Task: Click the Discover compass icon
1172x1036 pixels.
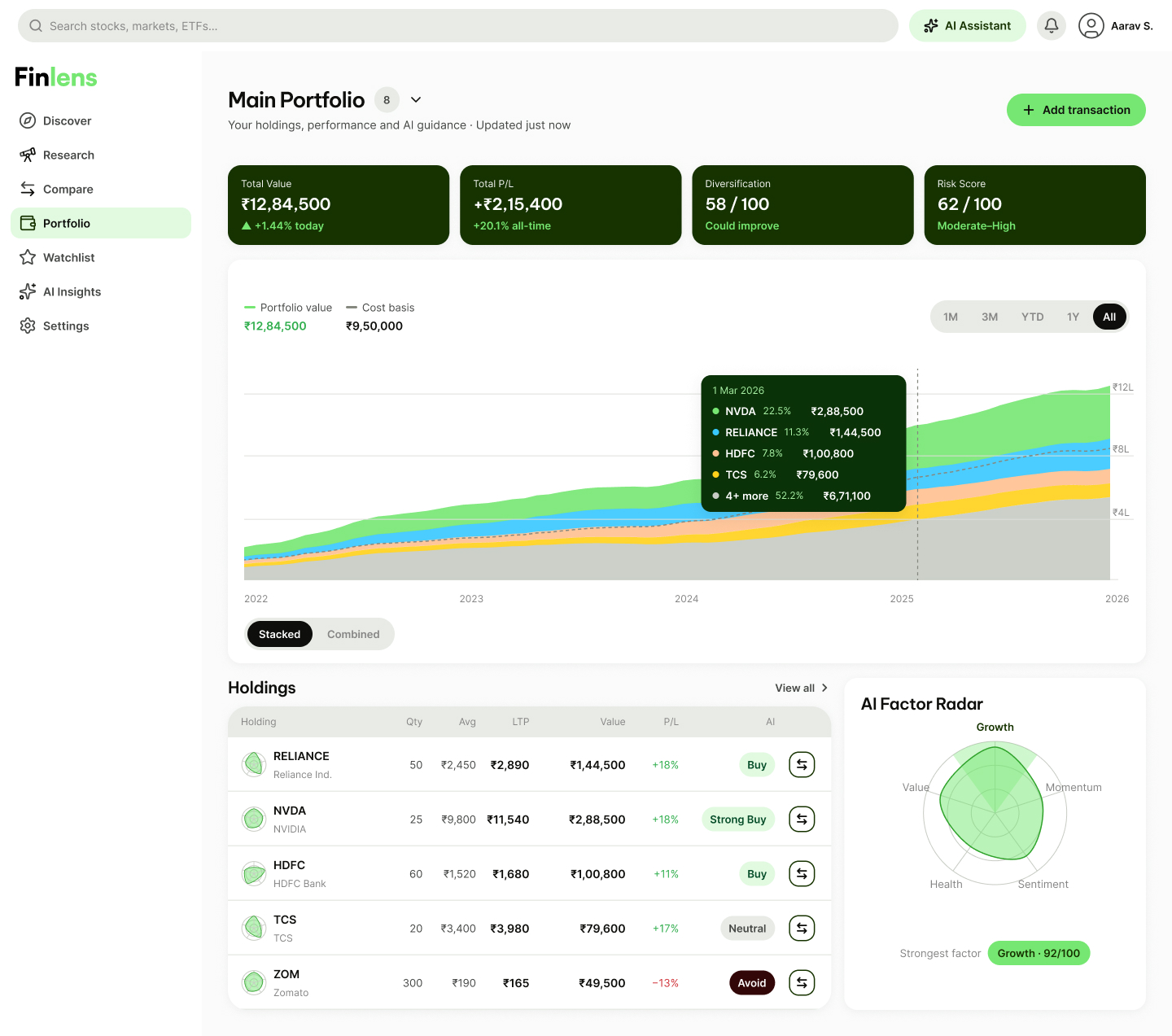Action: pos(28,120)
